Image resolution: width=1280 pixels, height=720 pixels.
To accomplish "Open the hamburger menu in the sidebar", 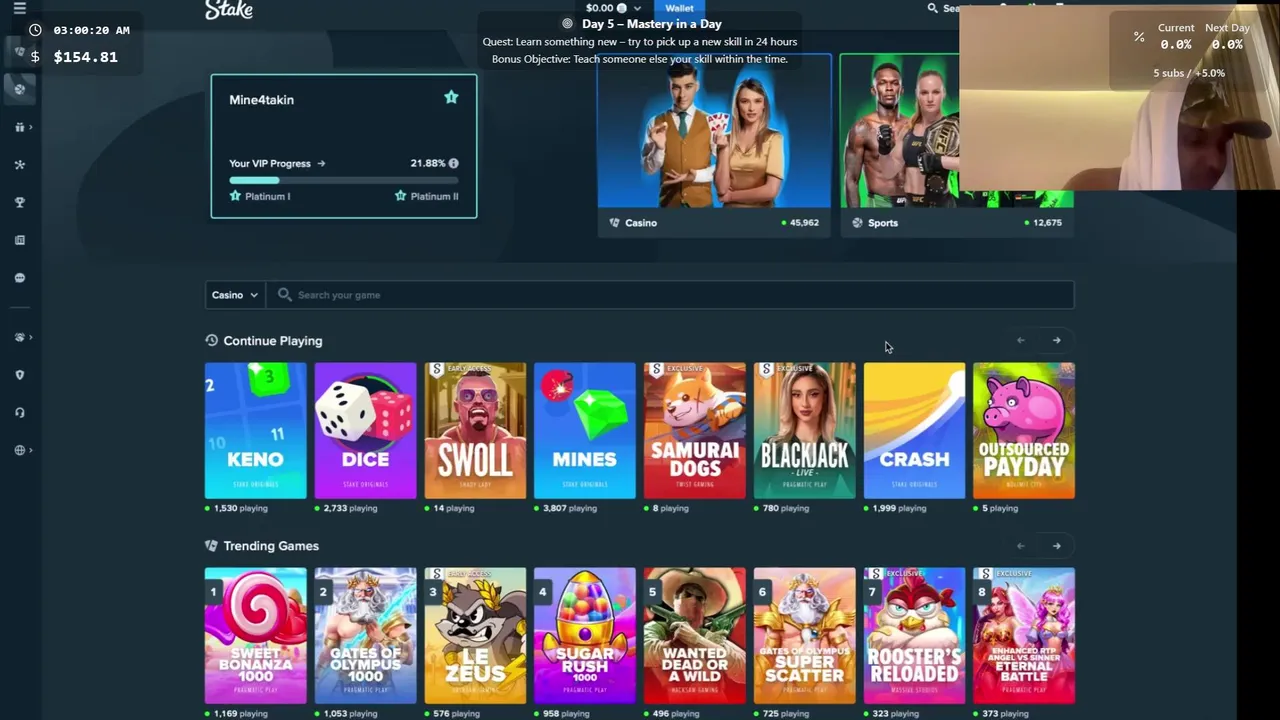I will click(19, 8).
